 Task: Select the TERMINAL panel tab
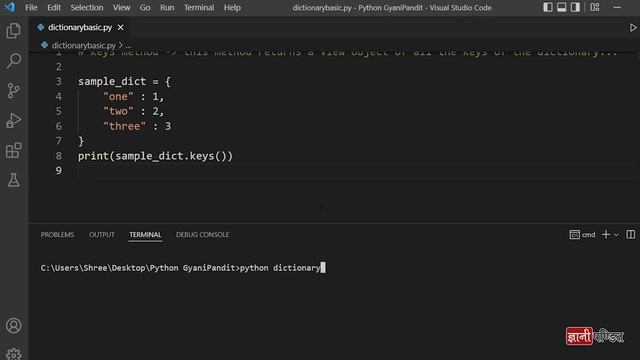[145, 235]
